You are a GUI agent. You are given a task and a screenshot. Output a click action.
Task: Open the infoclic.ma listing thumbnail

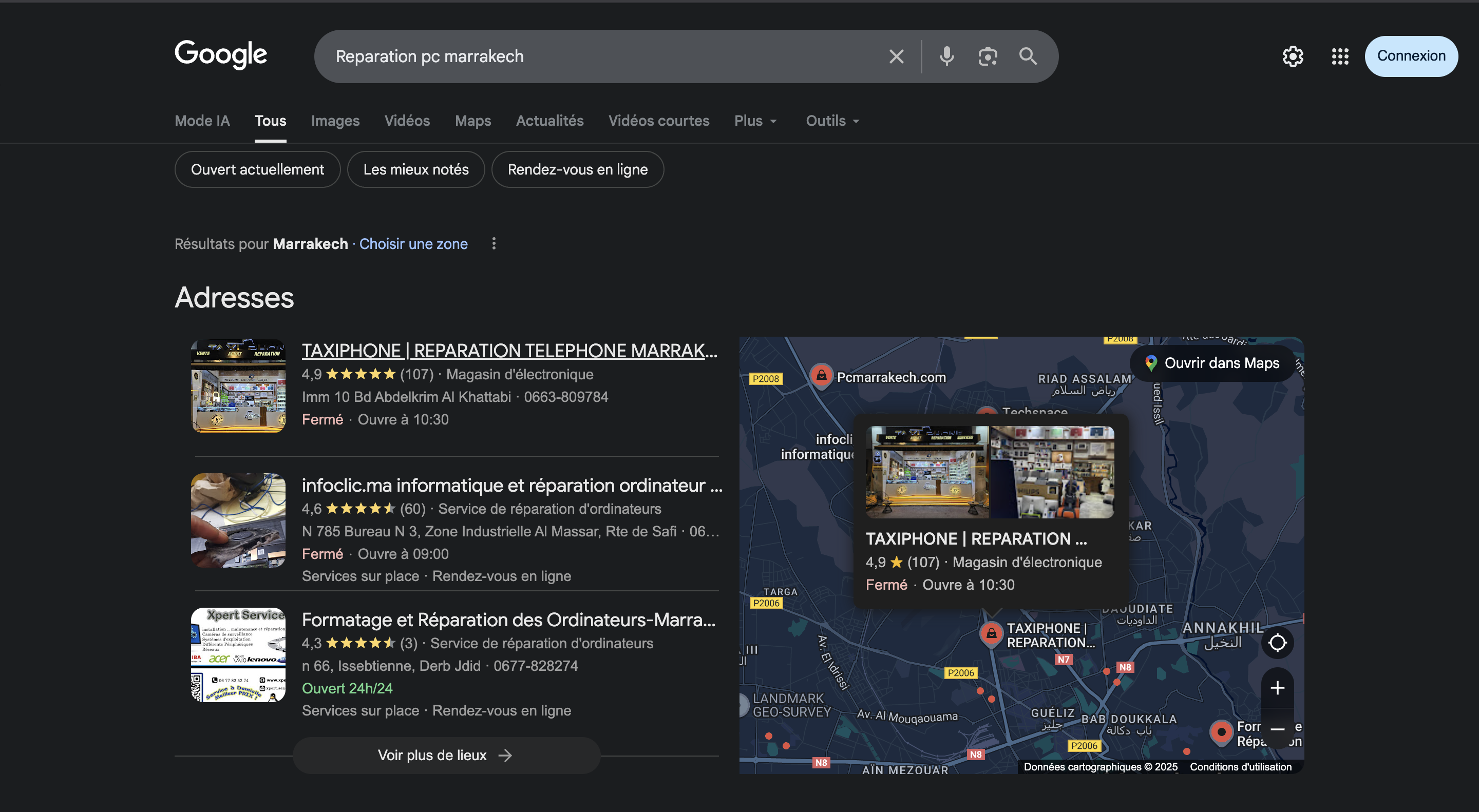click(x=238, y=520)
